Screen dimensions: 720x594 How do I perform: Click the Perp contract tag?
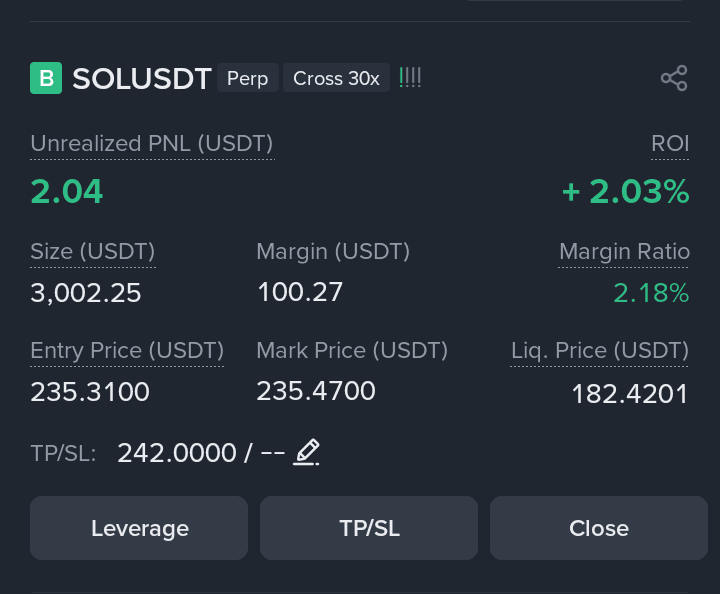[x=248, y=78]
